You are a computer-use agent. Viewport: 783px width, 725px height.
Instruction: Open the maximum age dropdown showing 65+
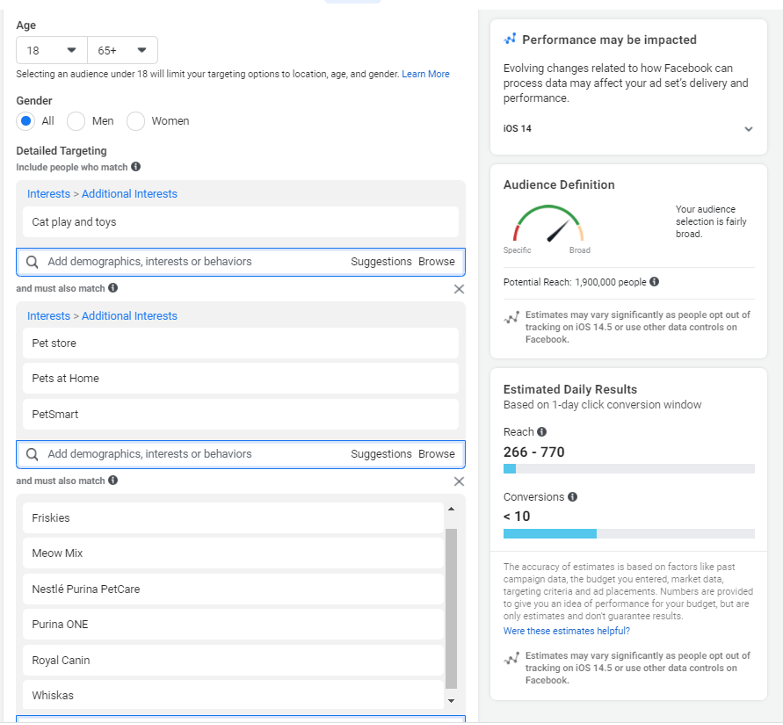point(122,50)
